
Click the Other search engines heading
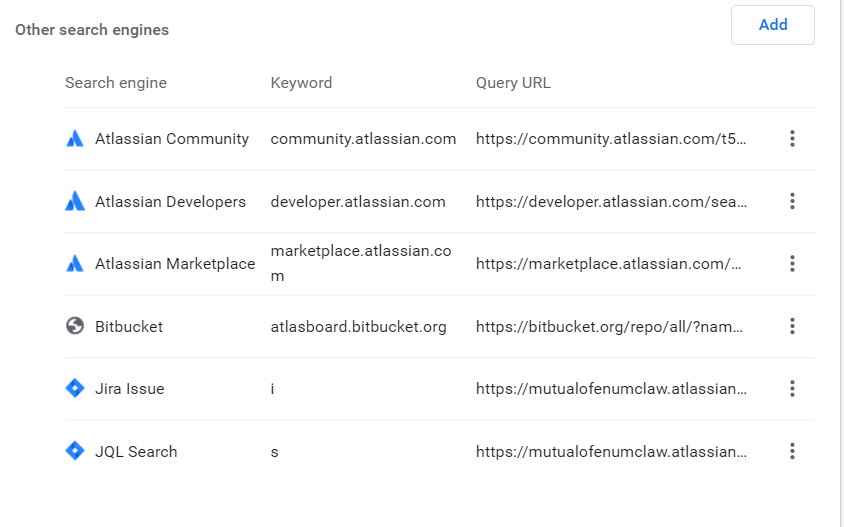(x=92, y=30)
